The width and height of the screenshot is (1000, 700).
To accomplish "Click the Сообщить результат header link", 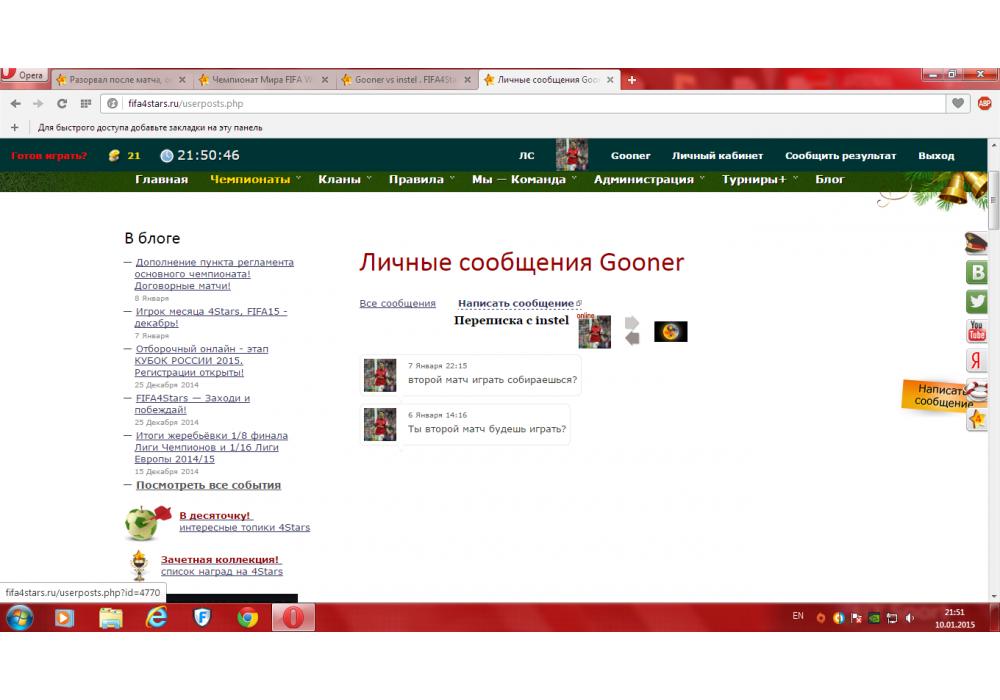I will (840, 155).
